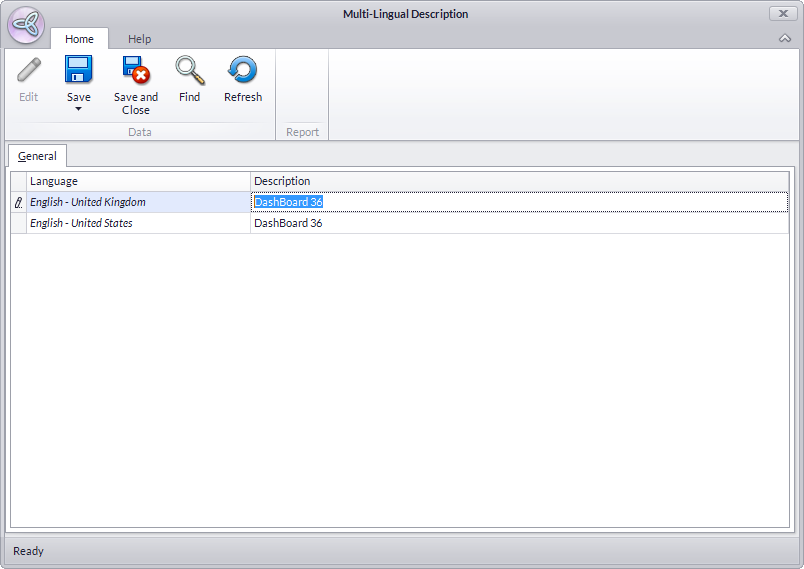Open the Help ribbon tab
Image resolution: width=804 pixels, height=569 pixels.
[139, 39]
